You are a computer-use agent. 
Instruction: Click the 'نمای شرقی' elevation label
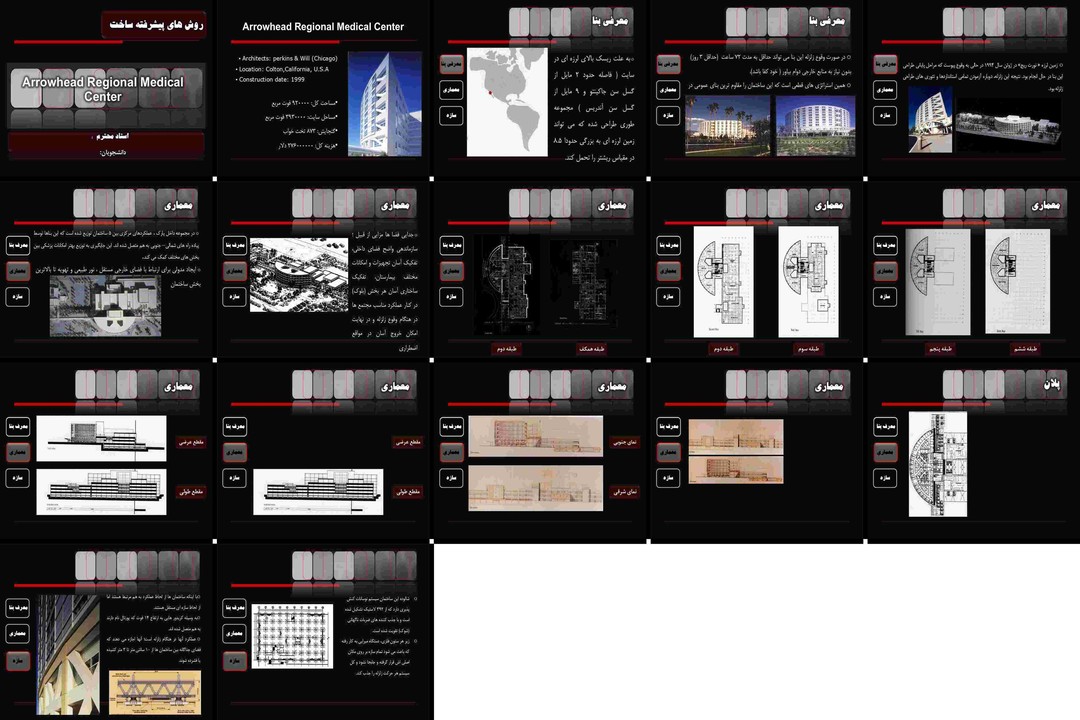click(x=625, y=492)
